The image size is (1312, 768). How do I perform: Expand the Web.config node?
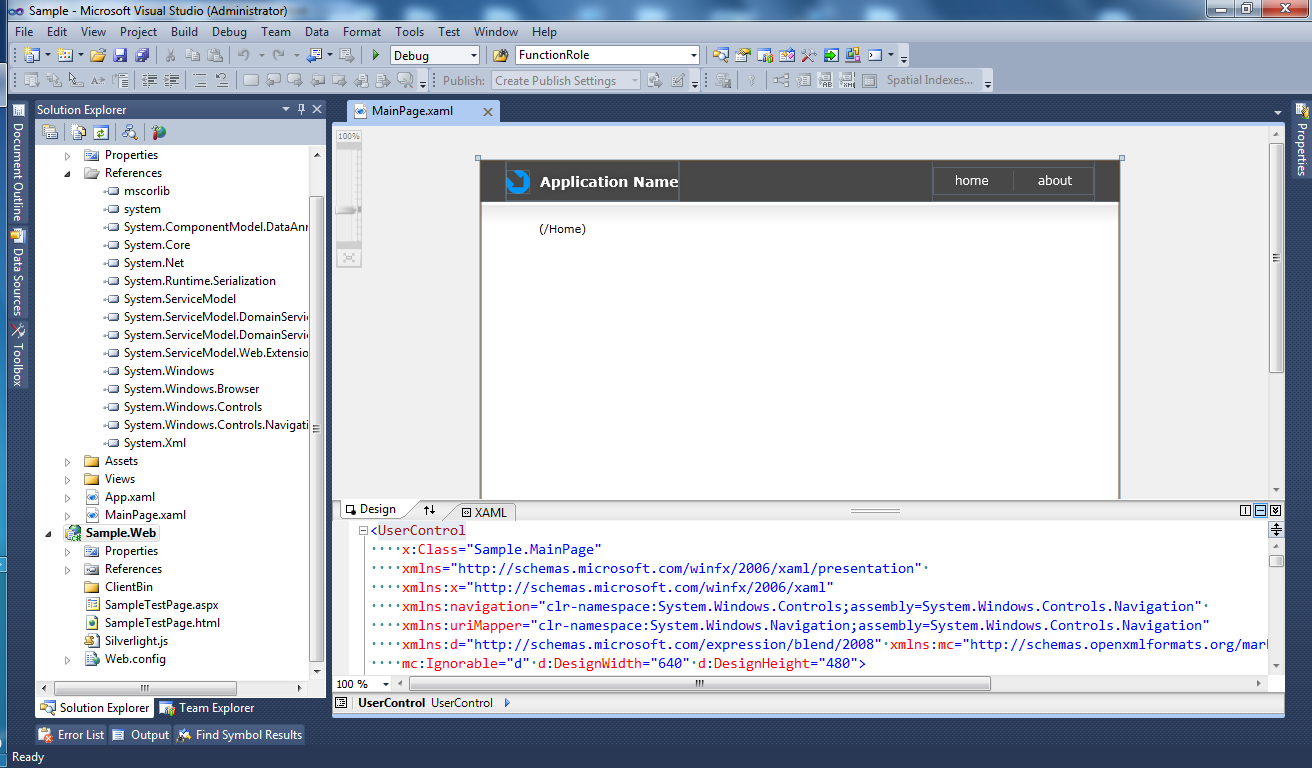pos(68,659)
